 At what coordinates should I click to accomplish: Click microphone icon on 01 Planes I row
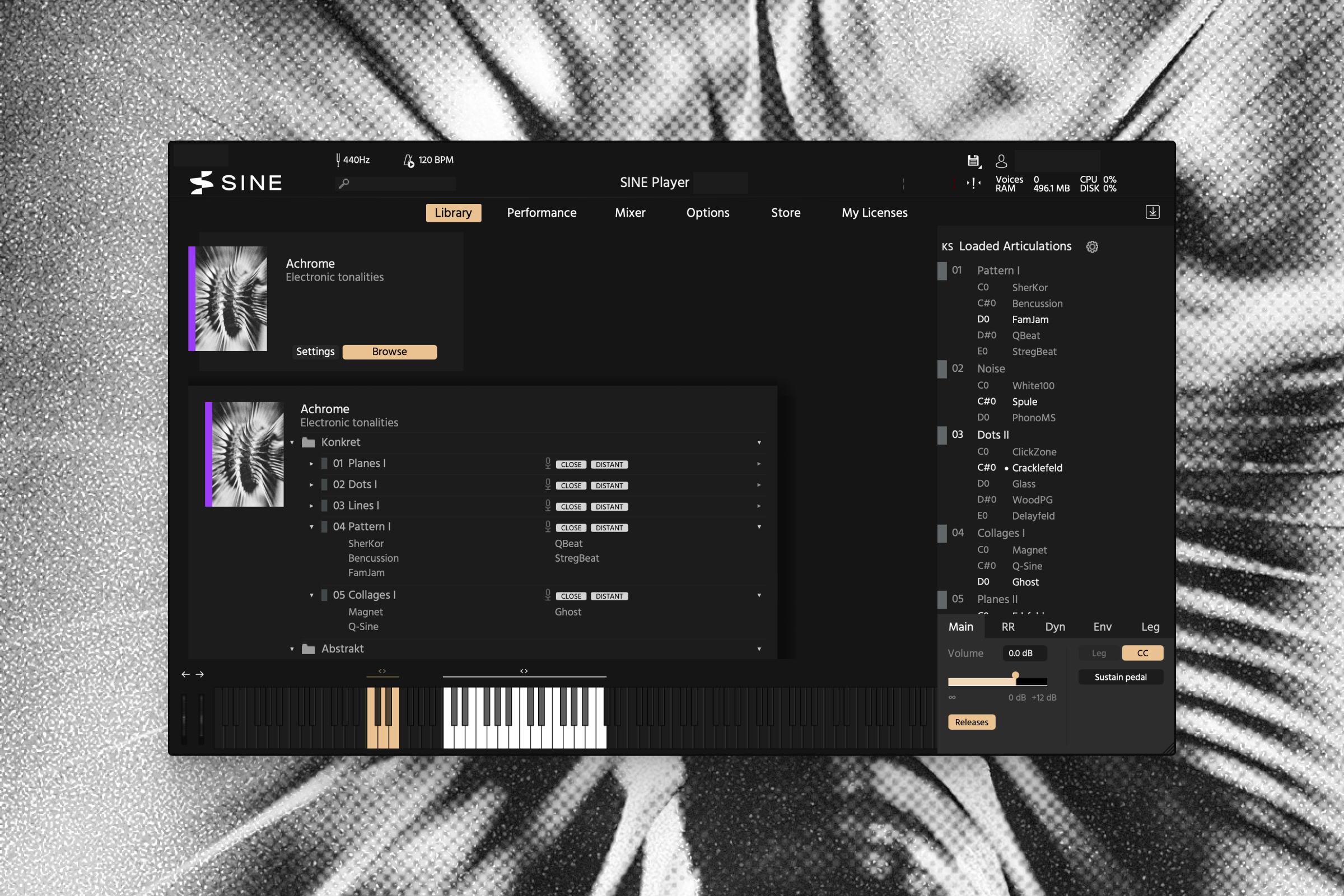(x=548, y=464)
